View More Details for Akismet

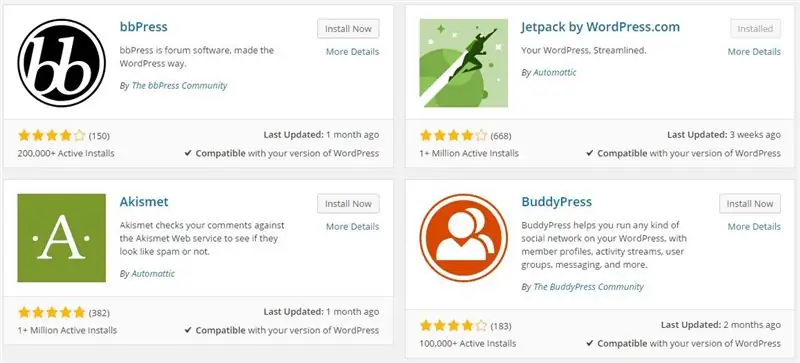click(x=353, y=227)
